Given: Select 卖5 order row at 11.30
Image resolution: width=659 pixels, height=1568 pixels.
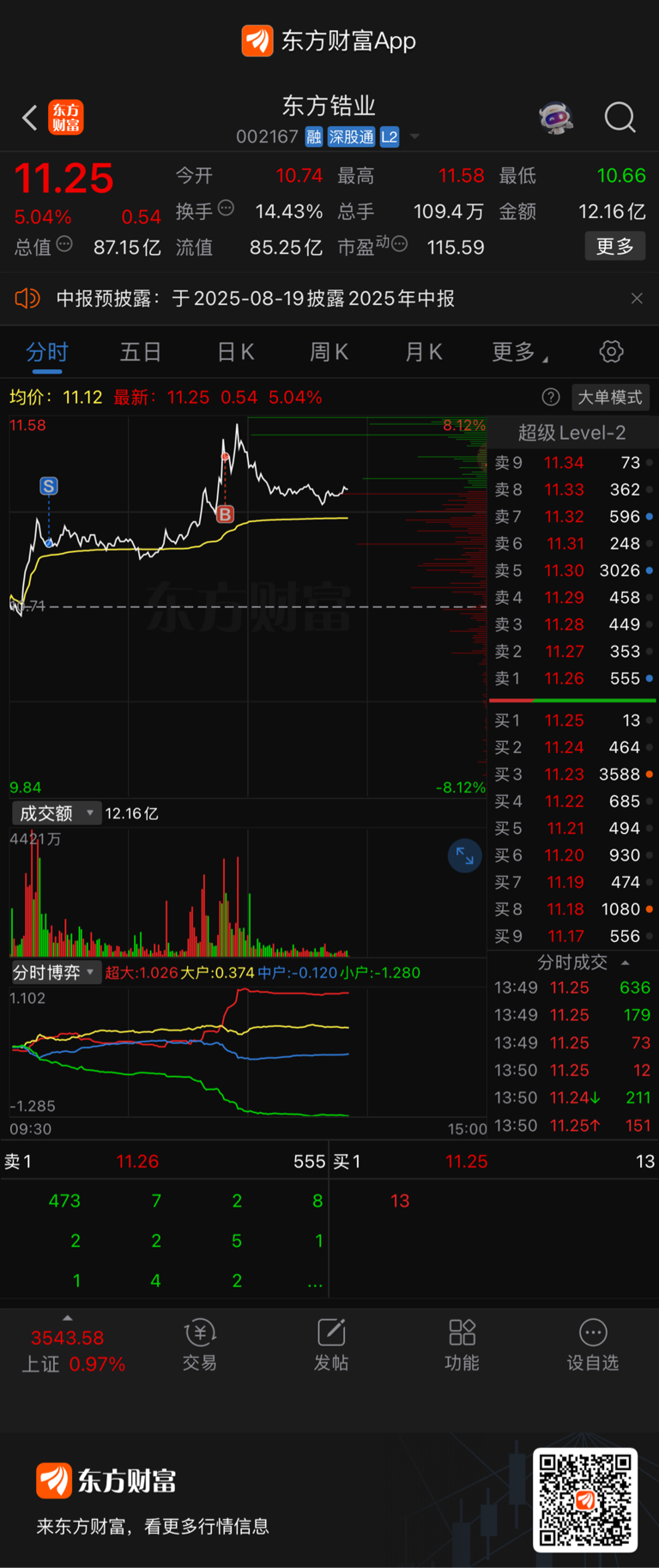Looking at the screenshot, I should (x=571, y=570).
